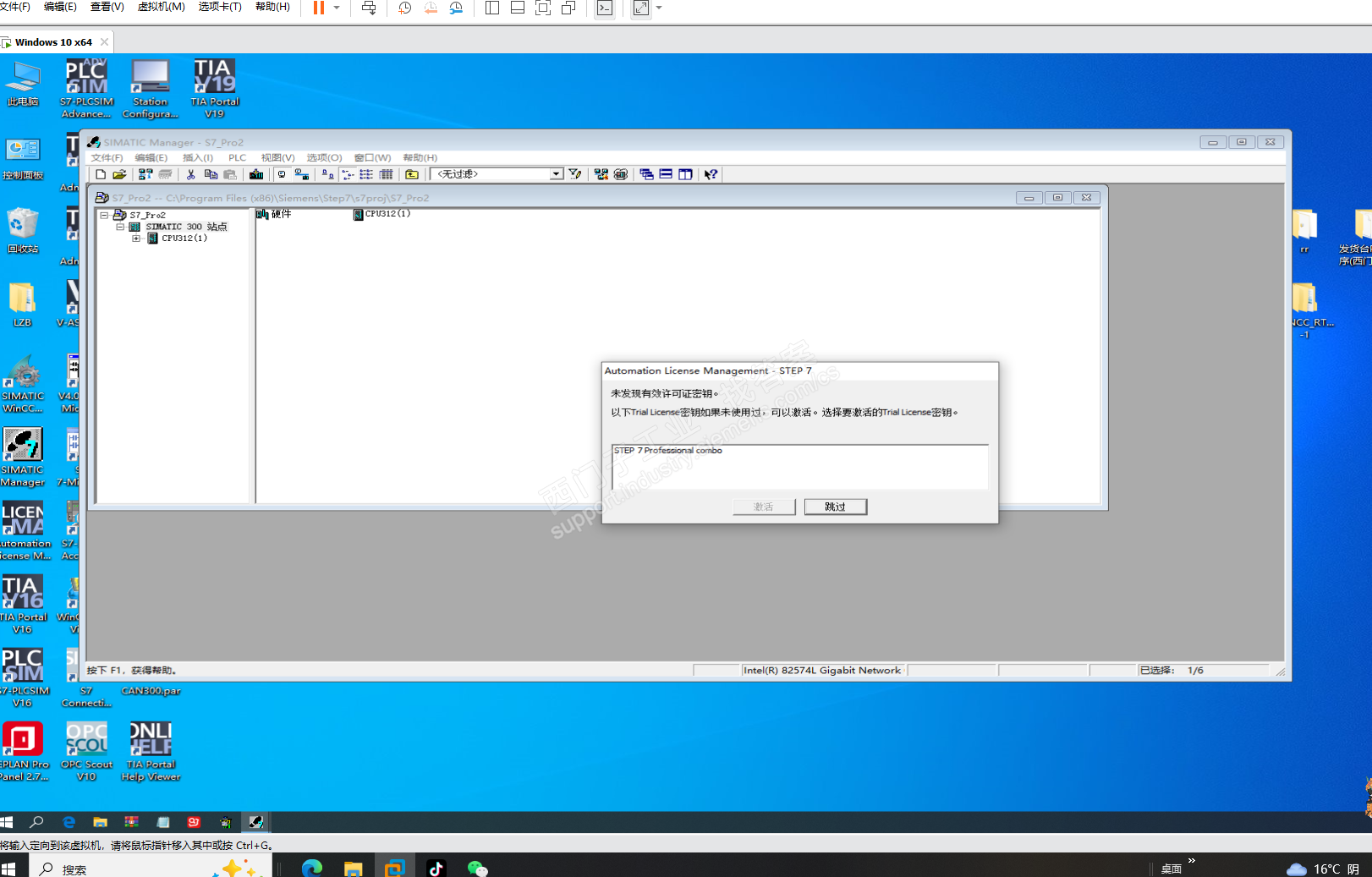Select the Windows 10 x64 VM tab
The width and height of the screenshot is (1372, 877).
53,42
